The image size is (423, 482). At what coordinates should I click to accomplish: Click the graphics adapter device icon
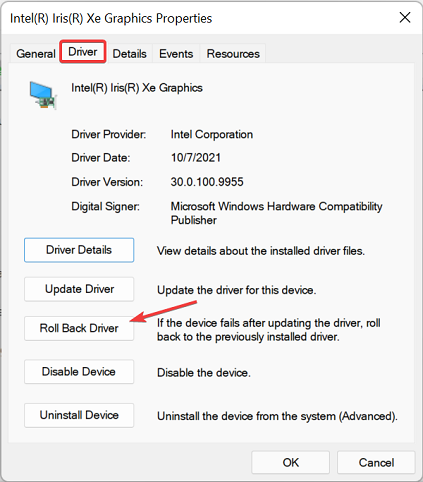click(x=43, y=95)
